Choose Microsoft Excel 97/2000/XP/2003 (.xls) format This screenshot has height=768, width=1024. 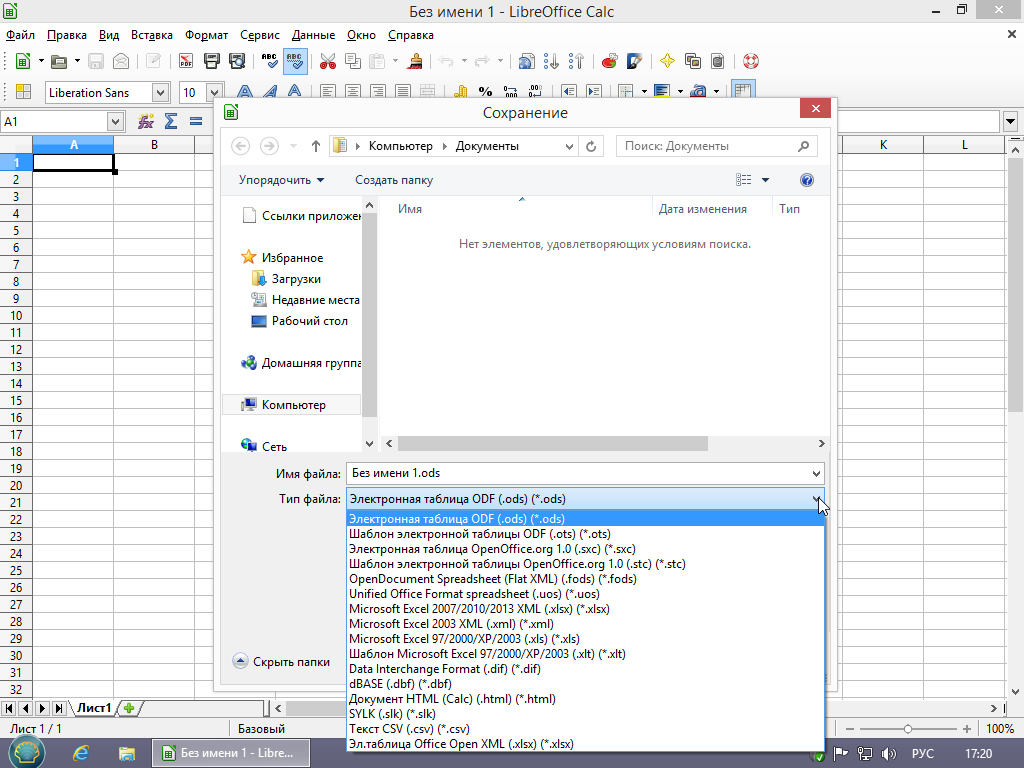click(585, 639)
